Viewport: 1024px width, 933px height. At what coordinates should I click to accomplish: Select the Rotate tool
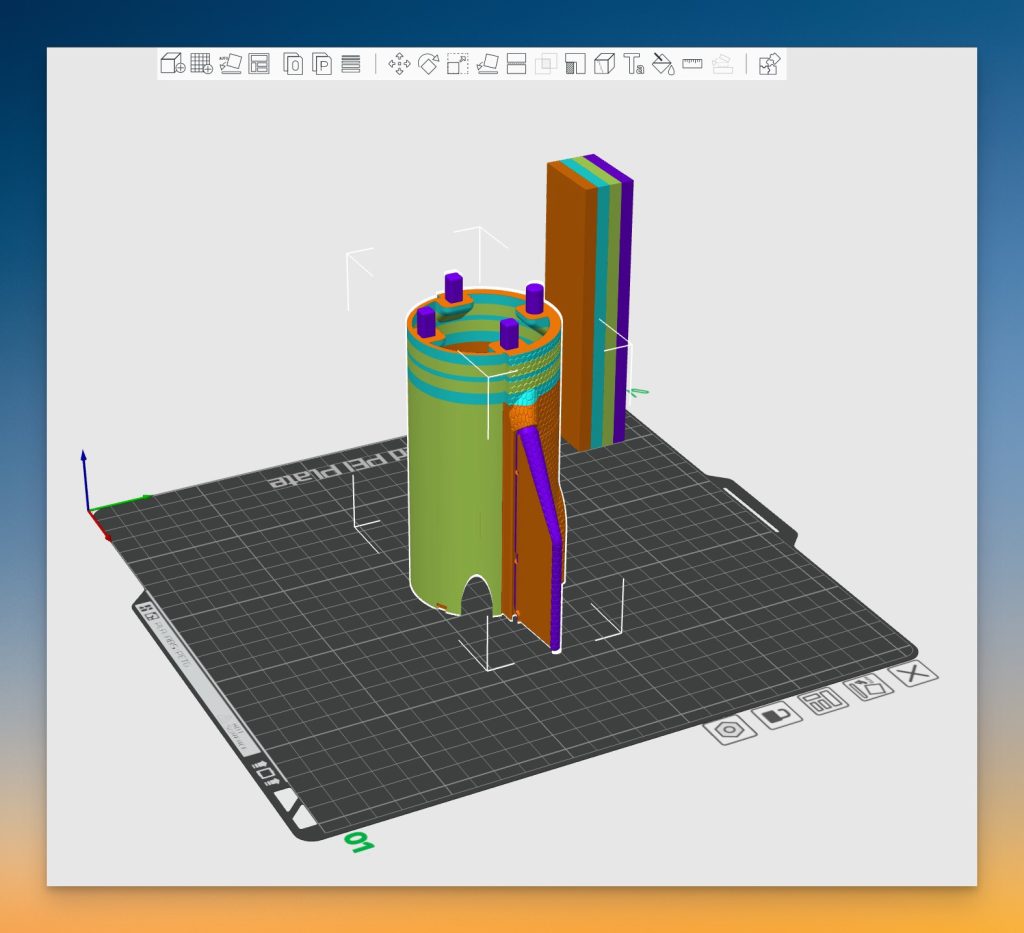(428, 64)
